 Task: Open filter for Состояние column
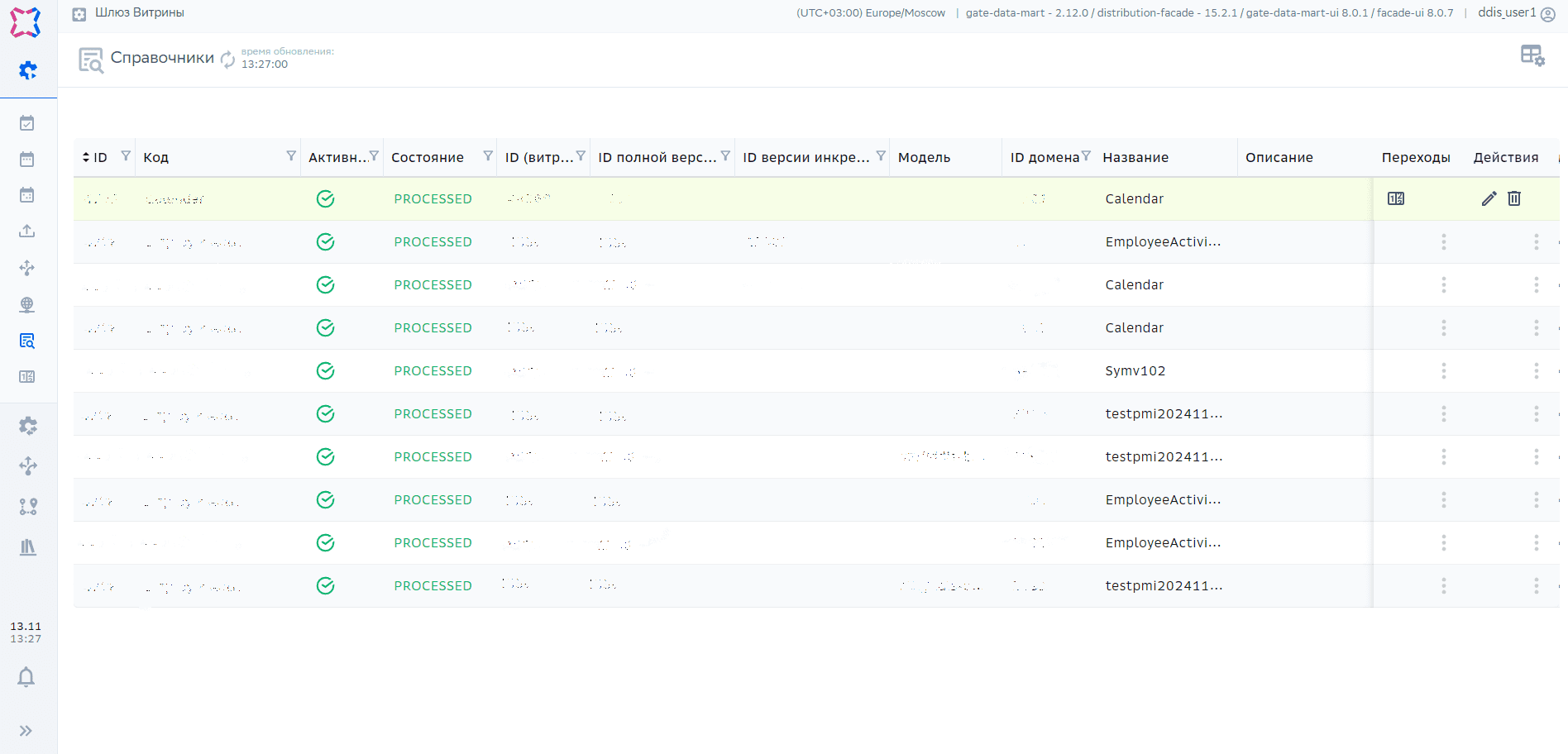[488, 156]
